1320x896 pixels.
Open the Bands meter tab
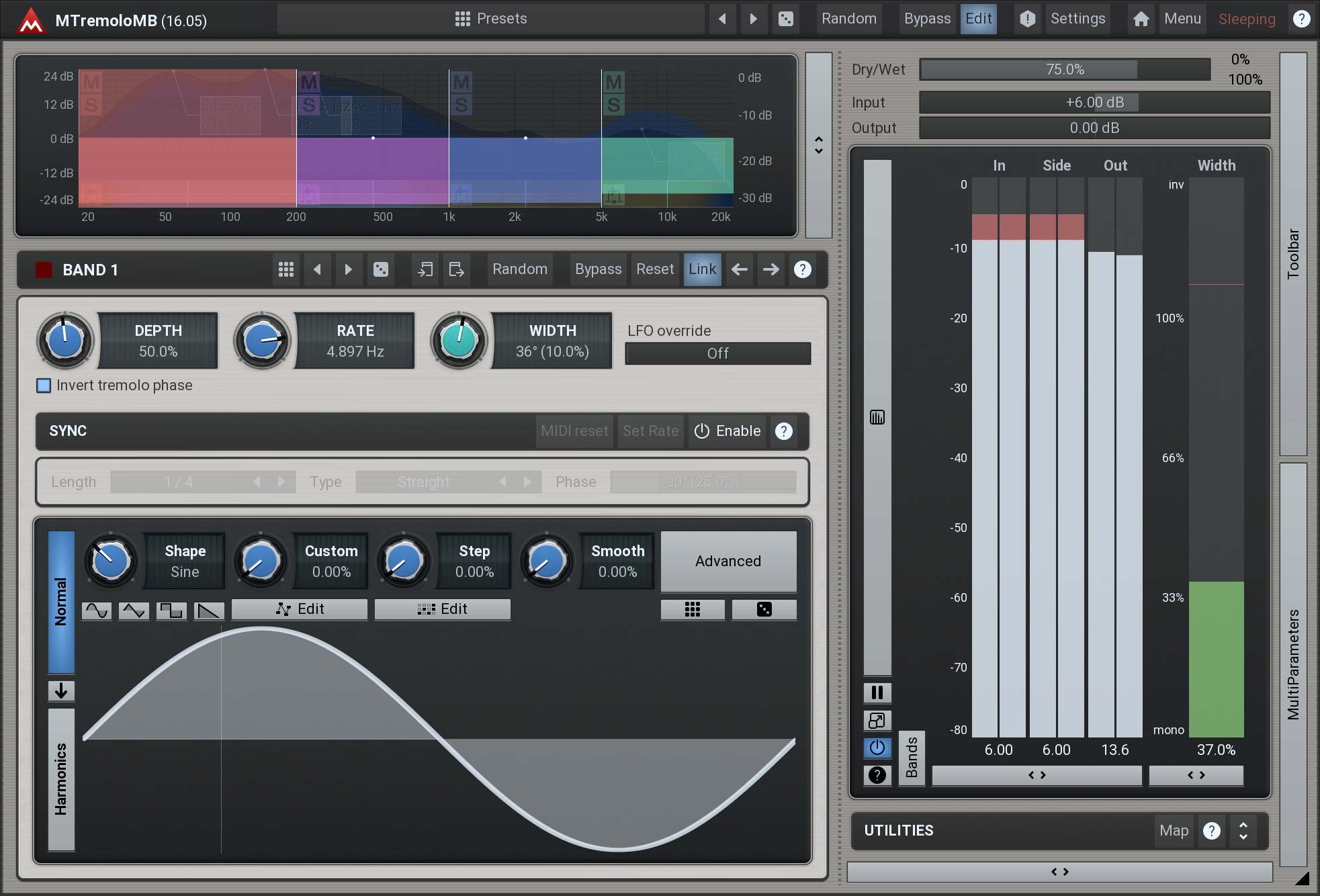click(x=912, y=758)
